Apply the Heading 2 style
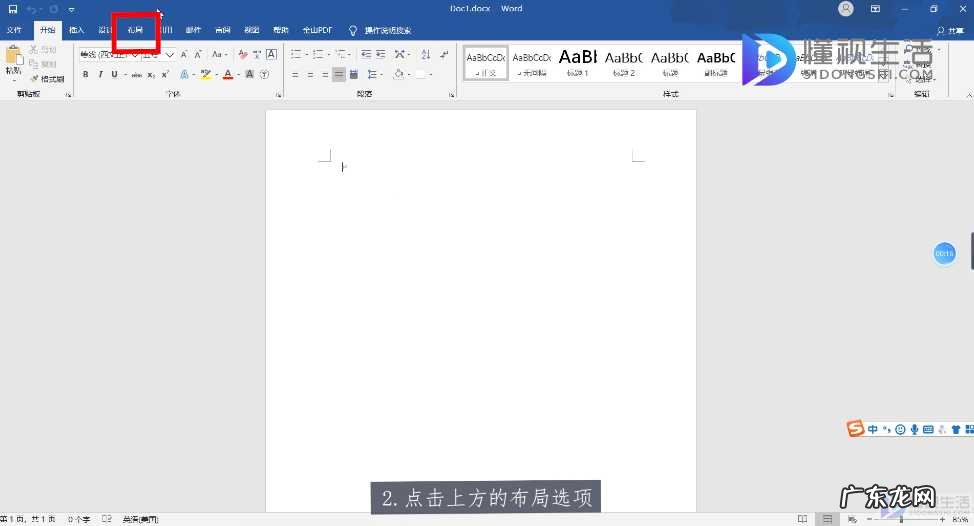974x526 pixels. pyautogui.click(x=624, y=63)
